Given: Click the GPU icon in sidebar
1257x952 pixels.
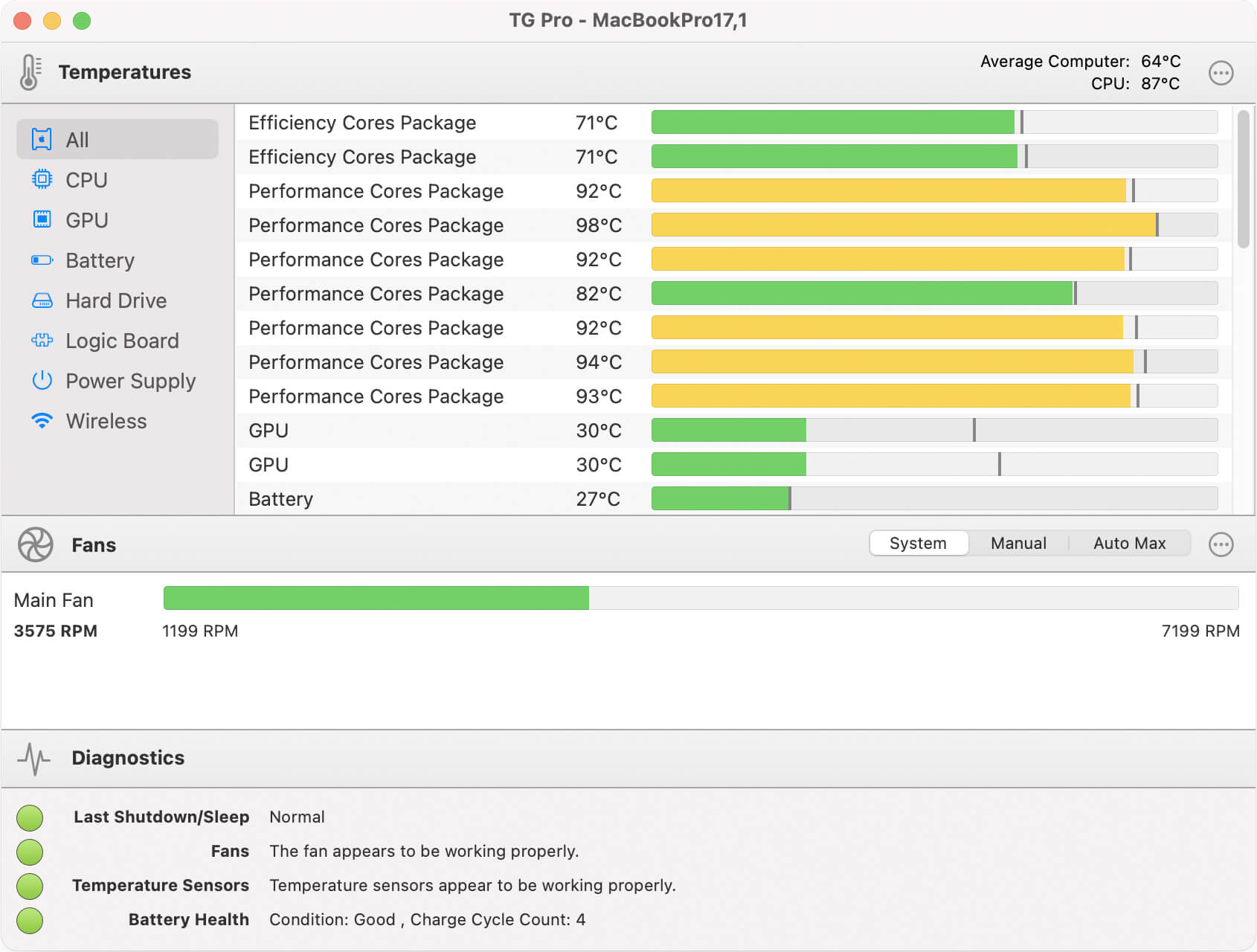Looking at the screenshot, I should pyautogui.click(x=42, y=219).
